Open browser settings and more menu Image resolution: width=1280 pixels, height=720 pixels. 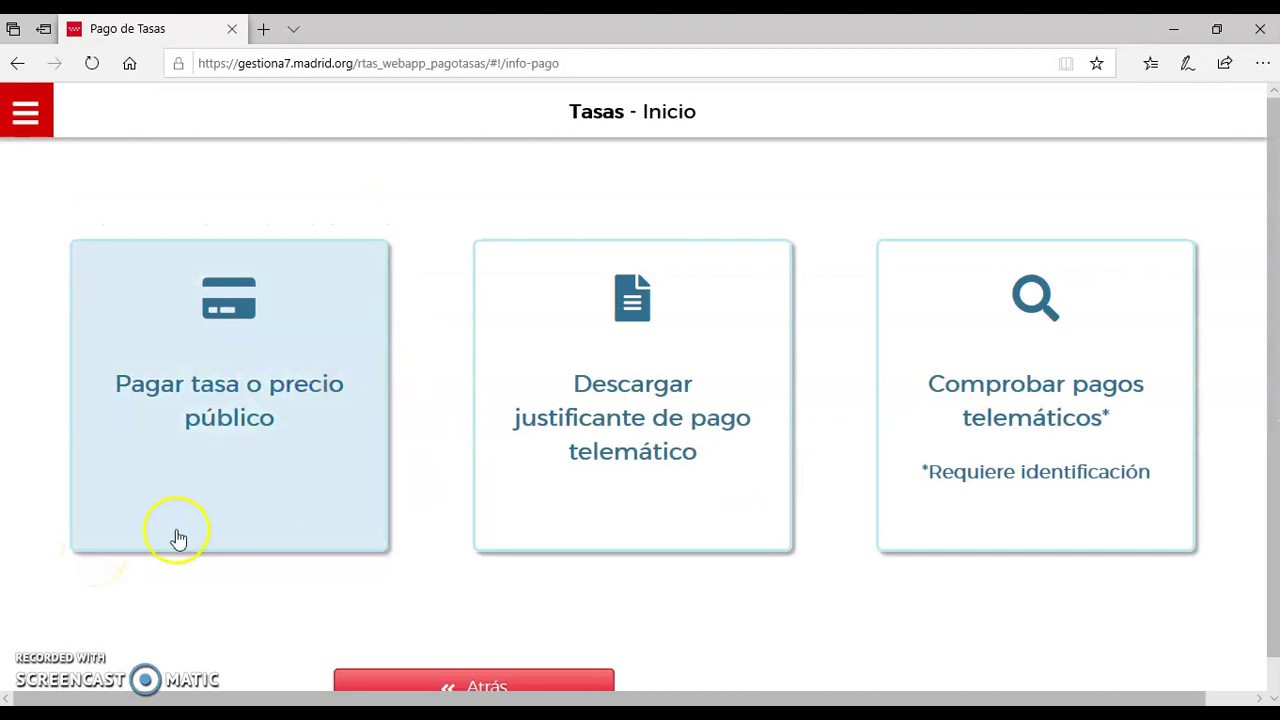[x=1261, y=63]
